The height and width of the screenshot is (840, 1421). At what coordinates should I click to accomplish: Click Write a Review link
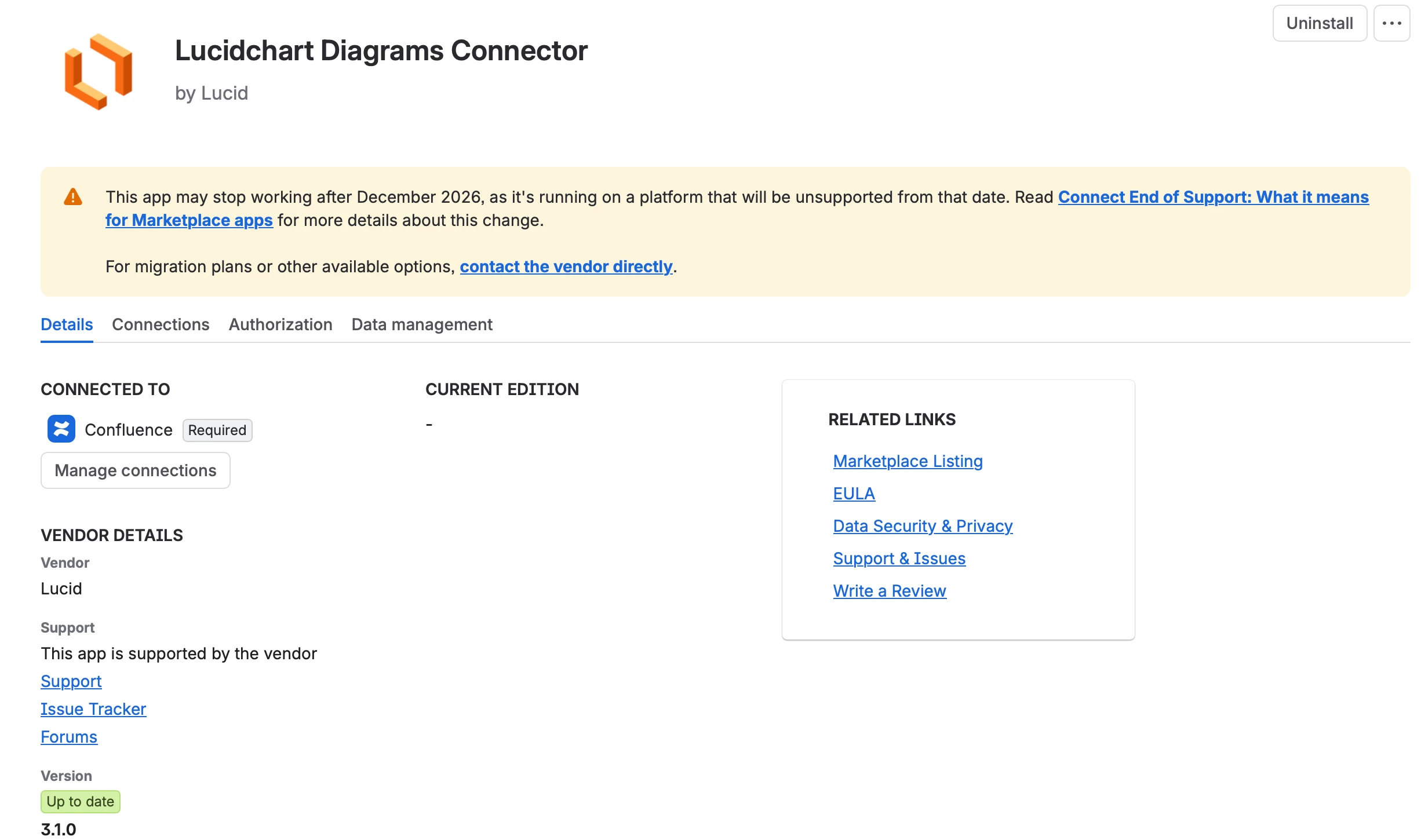coord(890,591)
